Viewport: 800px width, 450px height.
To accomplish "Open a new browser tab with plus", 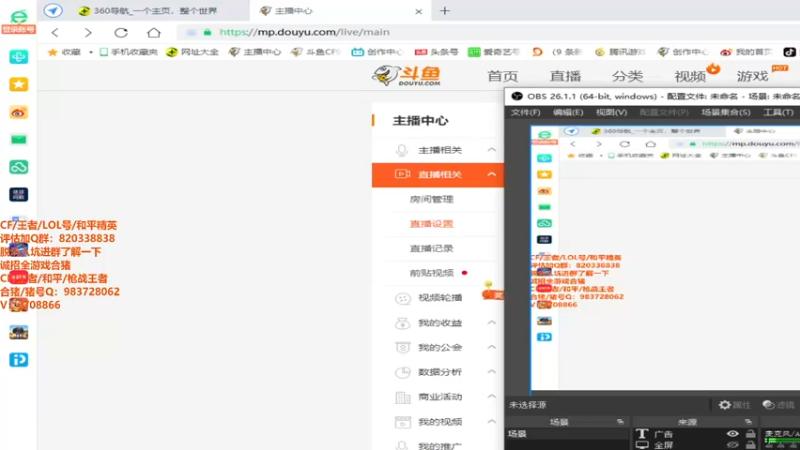I will (x=445, y=11).
